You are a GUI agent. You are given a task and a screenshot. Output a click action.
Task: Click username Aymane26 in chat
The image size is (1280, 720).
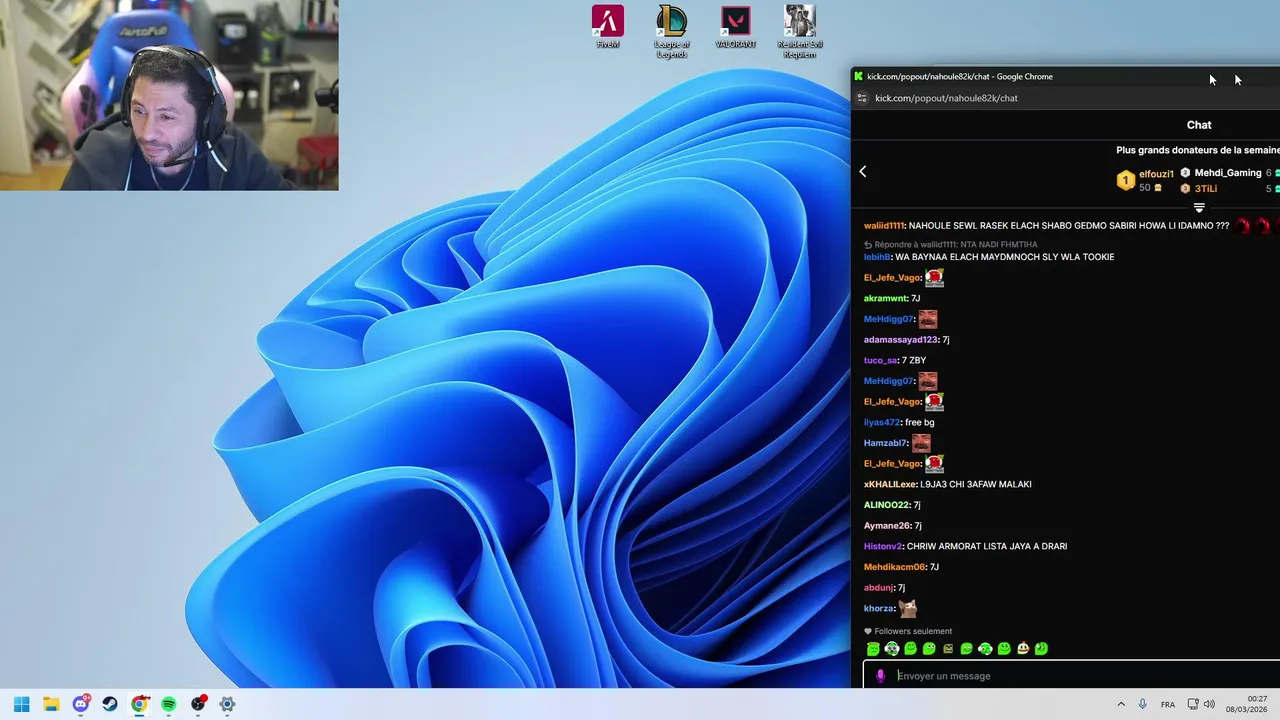click(x=887, y=526)
